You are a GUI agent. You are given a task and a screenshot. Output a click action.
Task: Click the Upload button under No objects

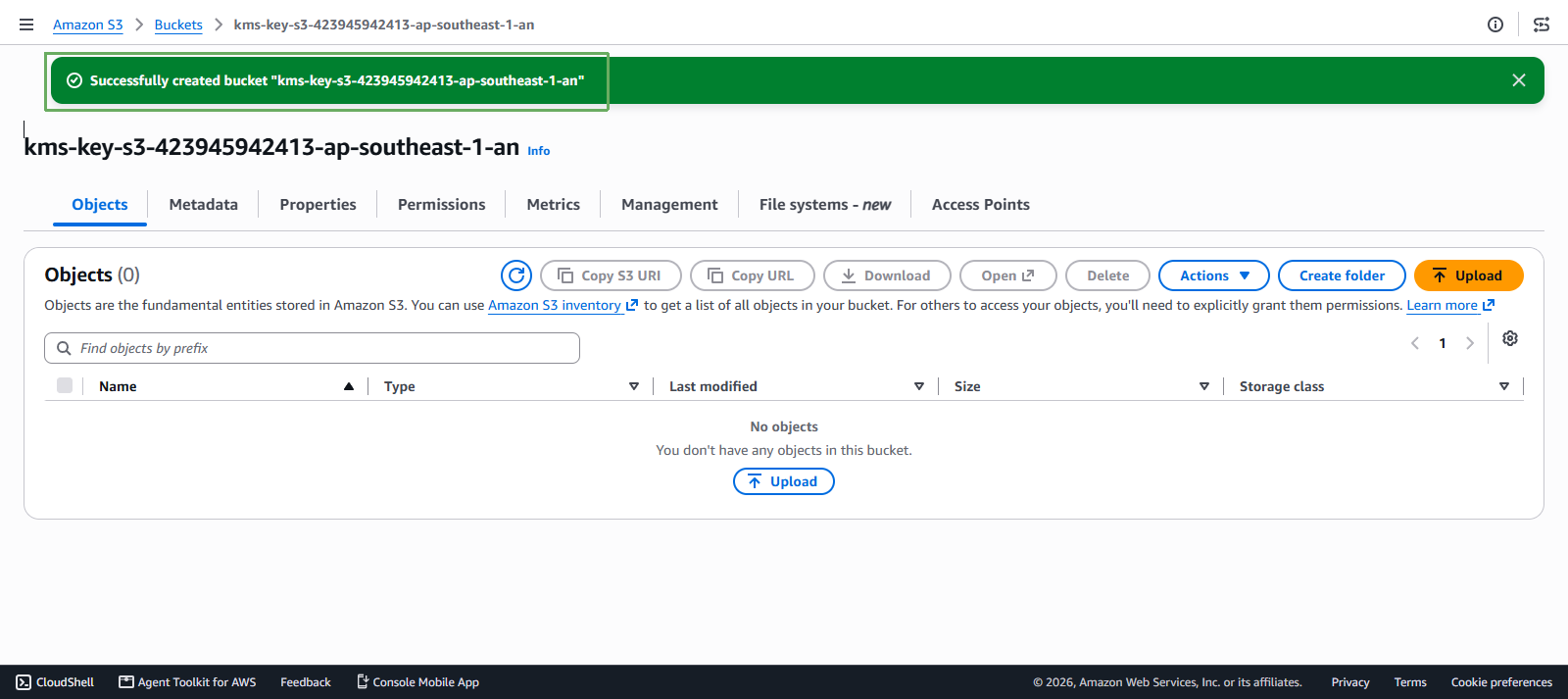coord(784,481)
